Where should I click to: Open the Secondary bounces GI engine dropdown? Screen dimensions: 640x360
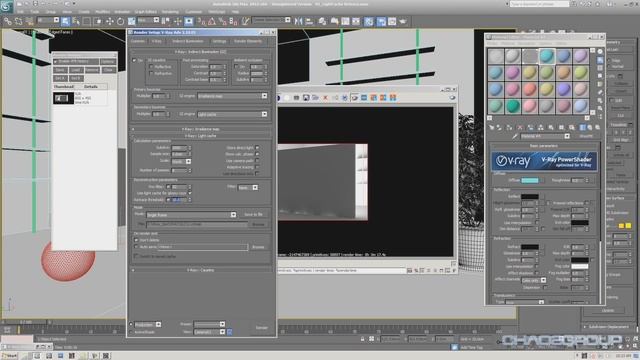233,114
